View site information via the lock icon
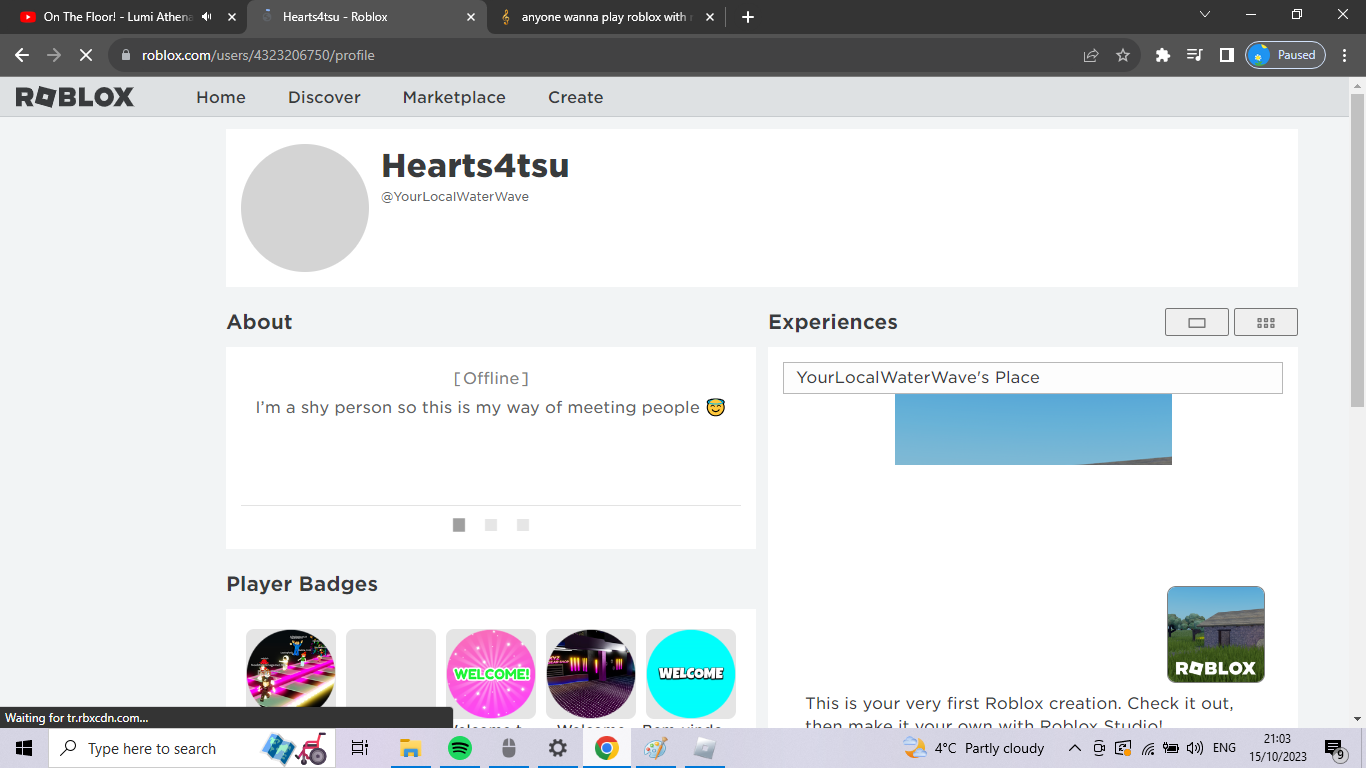The width and height of the screenshot is (1366, 768). [126, 55]
